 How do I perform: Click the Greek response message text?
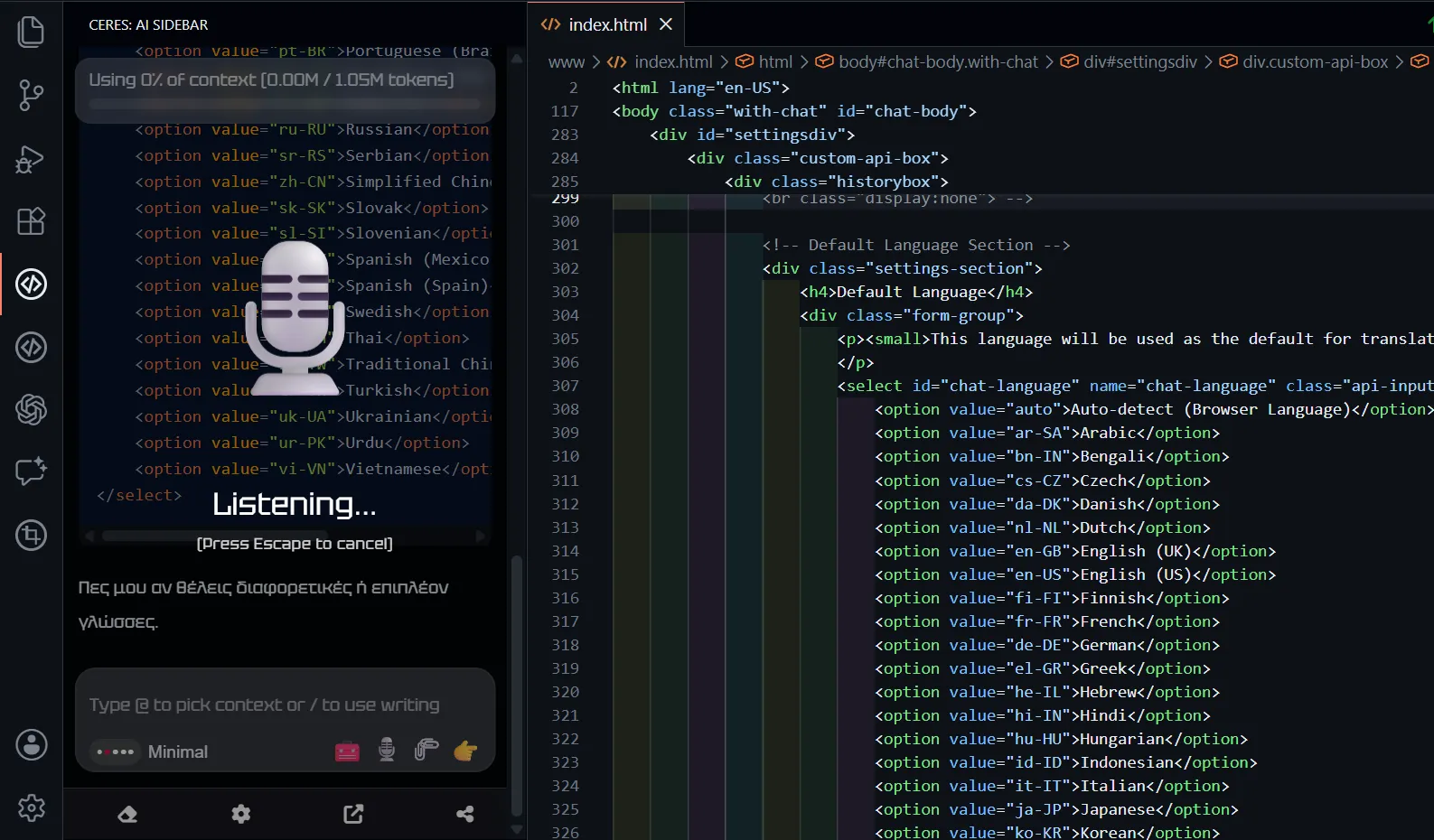click(263, 604)
